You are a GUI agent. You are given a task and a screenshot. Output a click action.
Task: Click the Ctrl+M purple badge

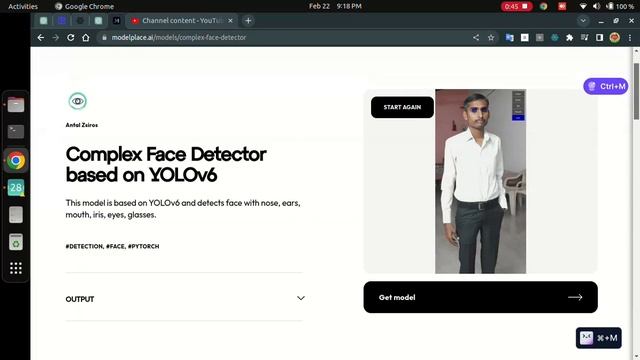click(x=606, y=87)
